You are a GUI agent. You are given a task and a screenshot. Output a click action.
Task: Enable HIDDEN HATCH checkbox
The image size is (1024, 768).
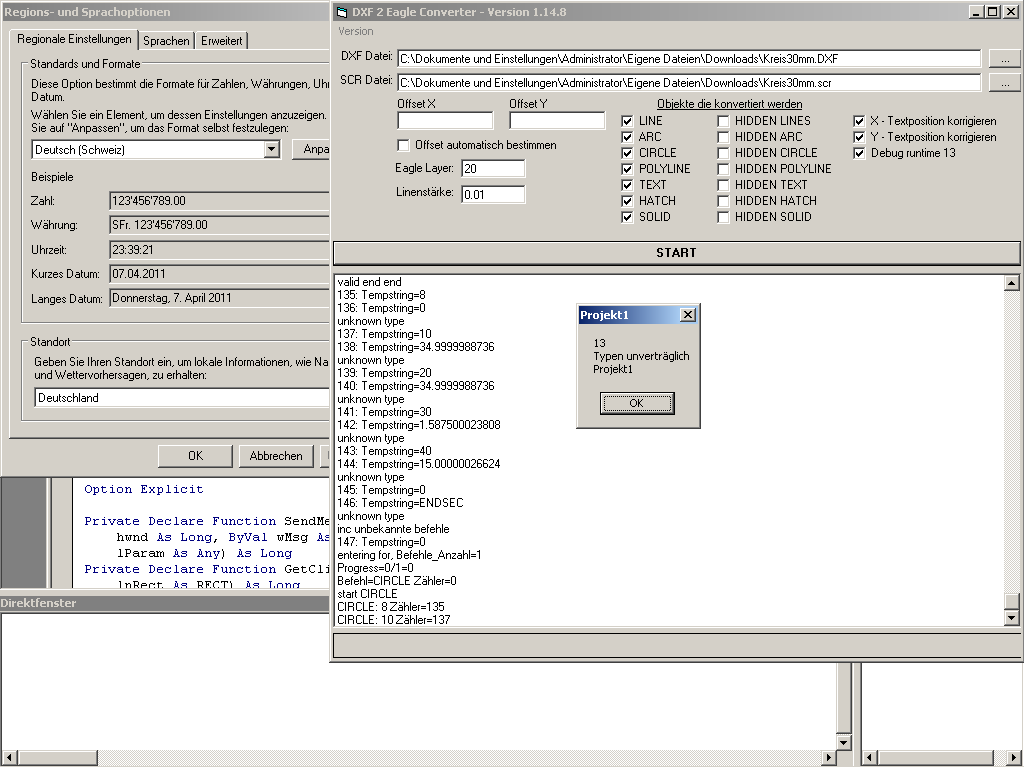pos(723,201)
